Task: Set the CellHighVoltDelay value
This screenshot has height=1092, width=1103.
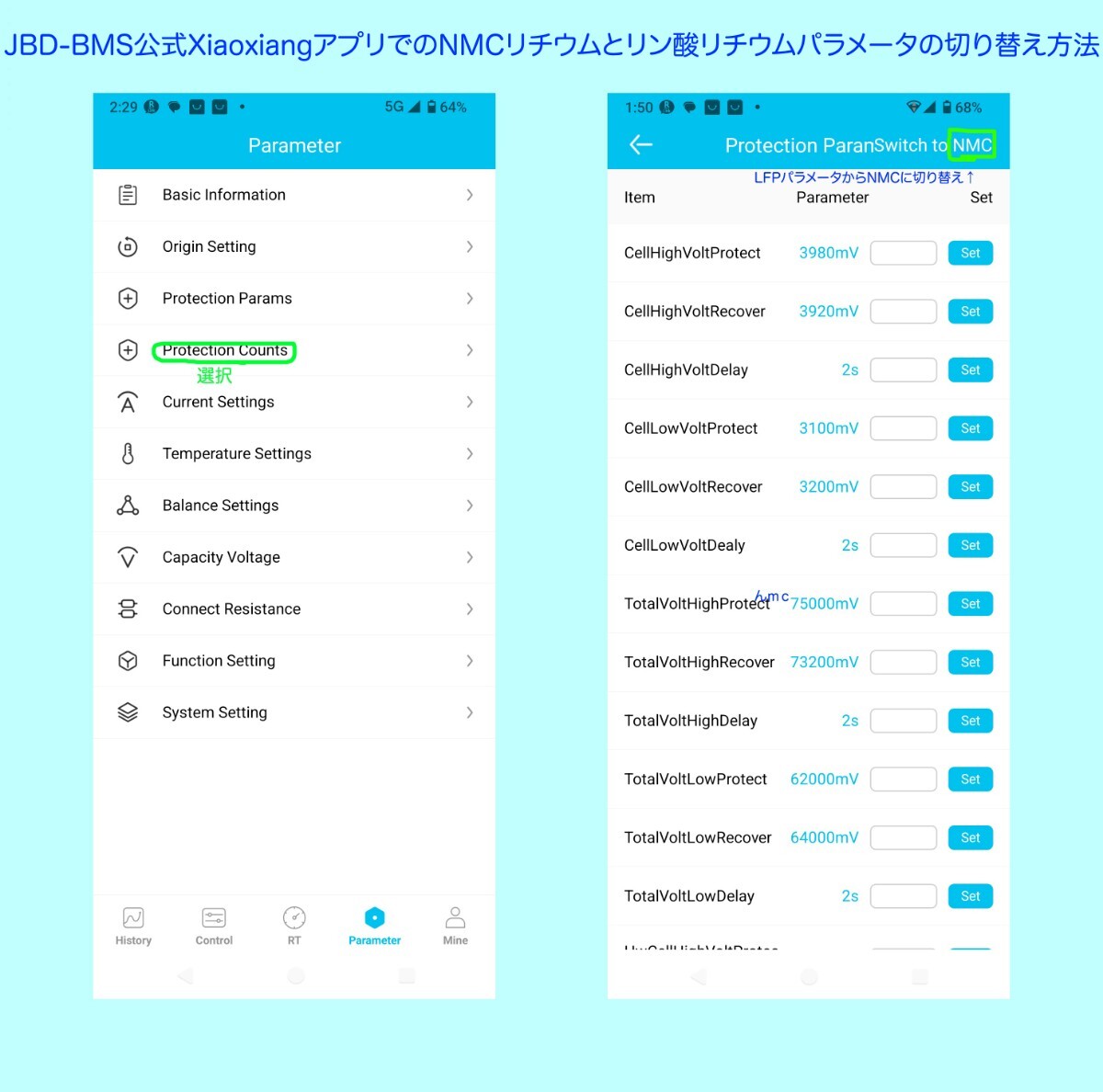Action: (971, 370)
